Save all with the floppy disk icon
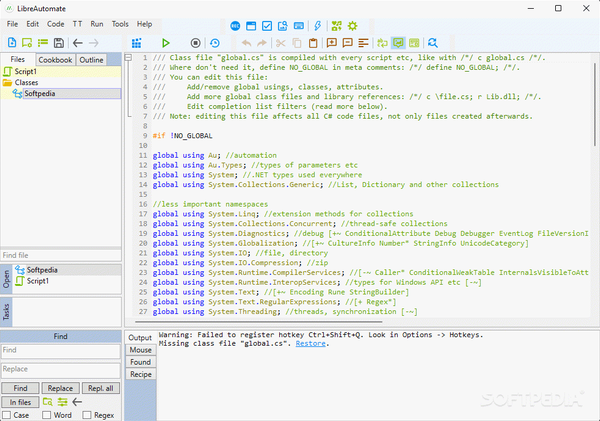Viewport: 600px width, 421px height. click(x=59, y=42)
